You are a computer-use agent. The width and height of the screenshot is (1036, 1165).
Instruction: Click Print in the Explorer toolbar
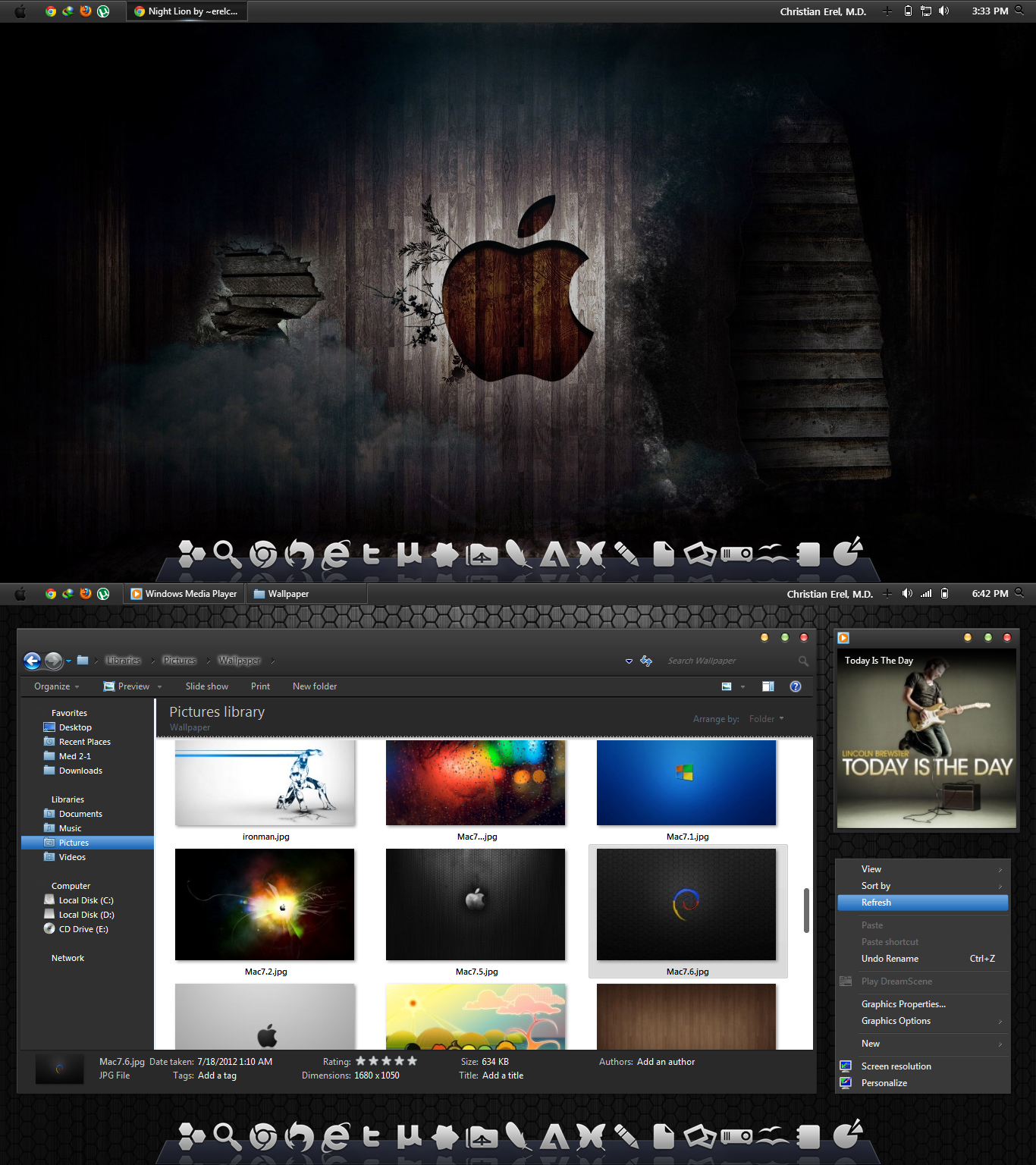260,686
